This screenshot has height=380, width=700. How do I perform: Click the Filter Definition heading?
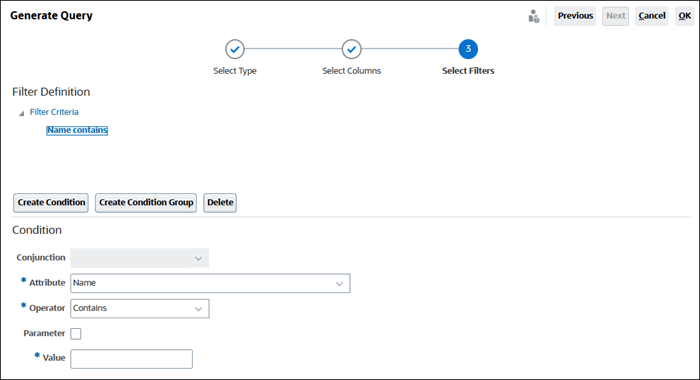coord(51,92)
